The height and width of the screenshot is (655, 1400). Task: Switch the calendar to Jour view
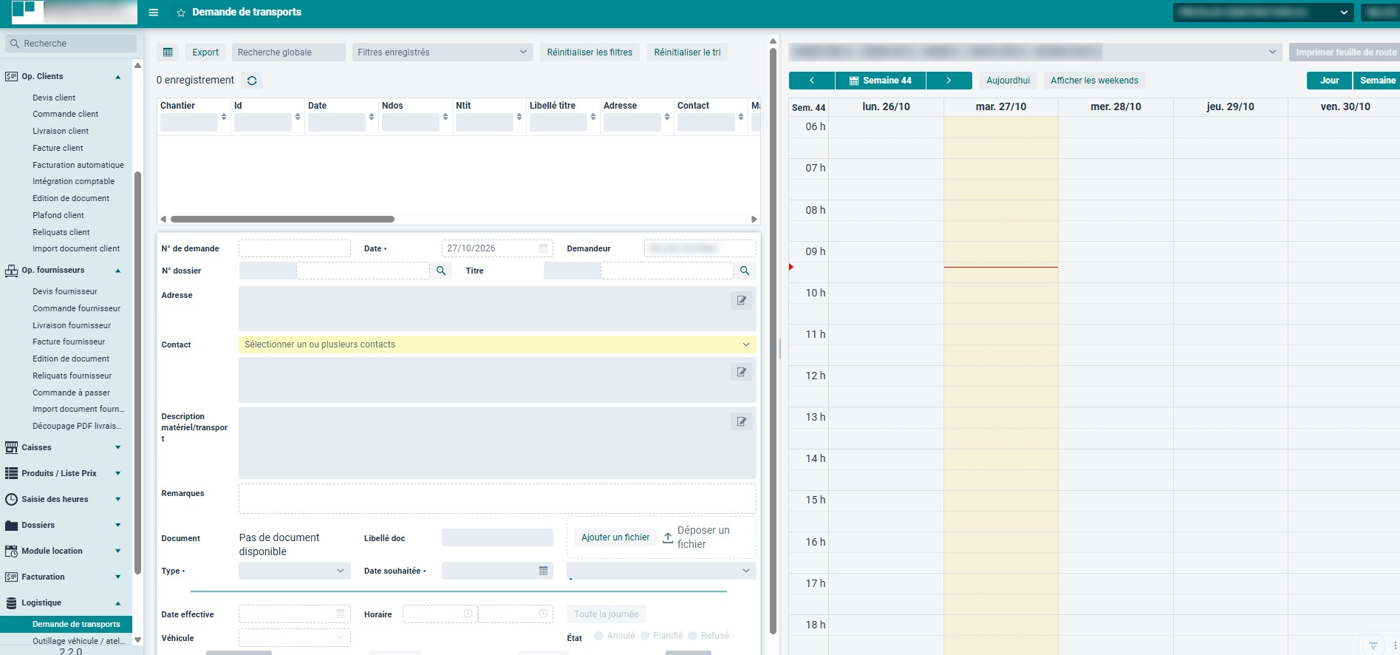click(1329, 81)
